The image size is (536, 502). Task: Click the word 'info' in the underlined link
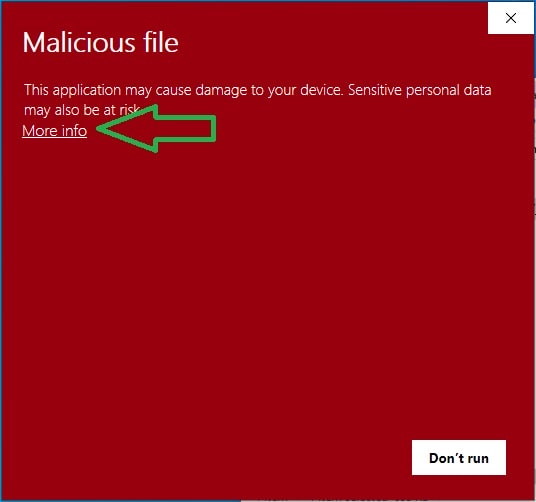click(x=75, y=131)
